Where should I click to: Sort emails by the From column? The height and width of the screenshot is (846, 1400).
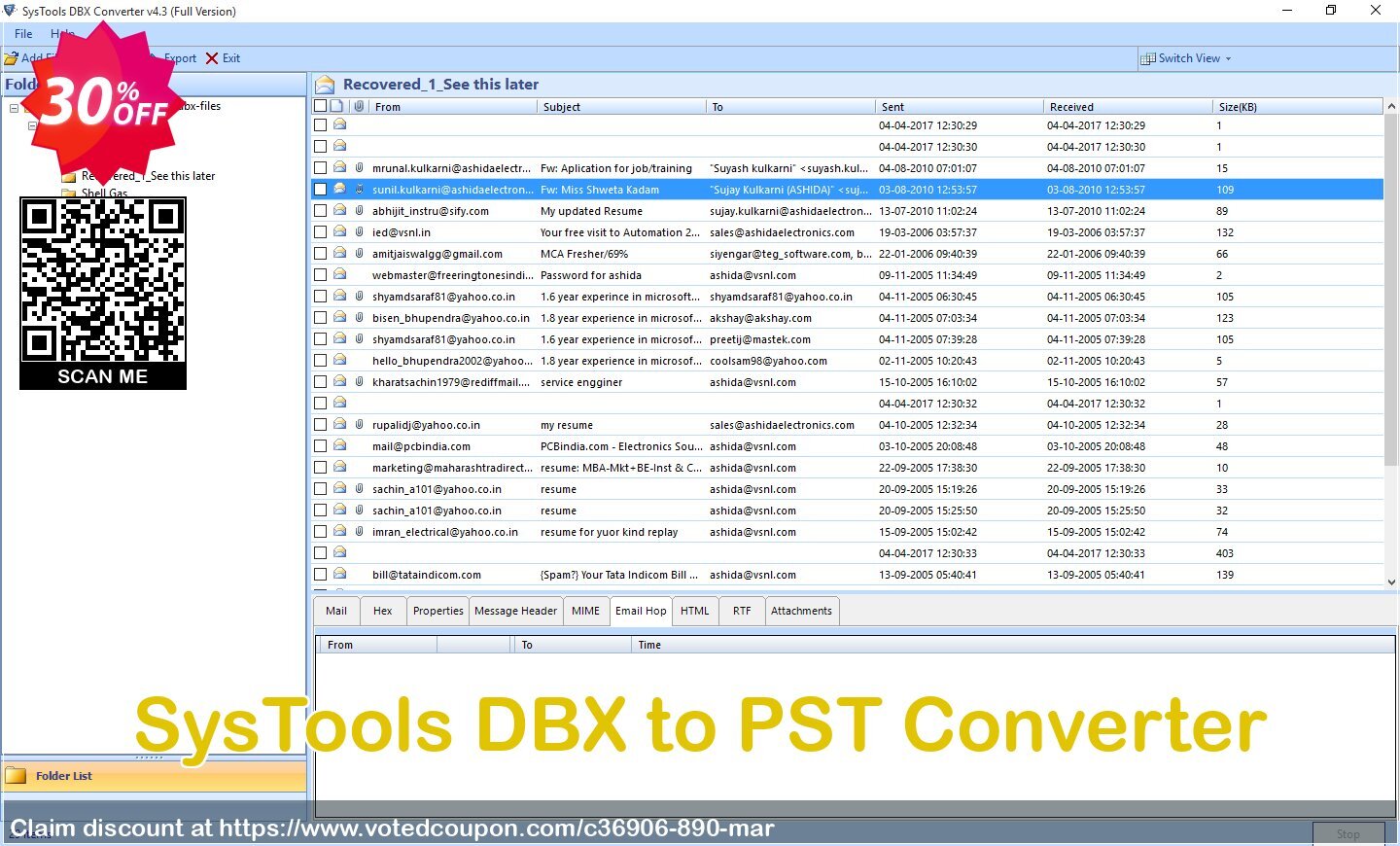pos(453,107)
